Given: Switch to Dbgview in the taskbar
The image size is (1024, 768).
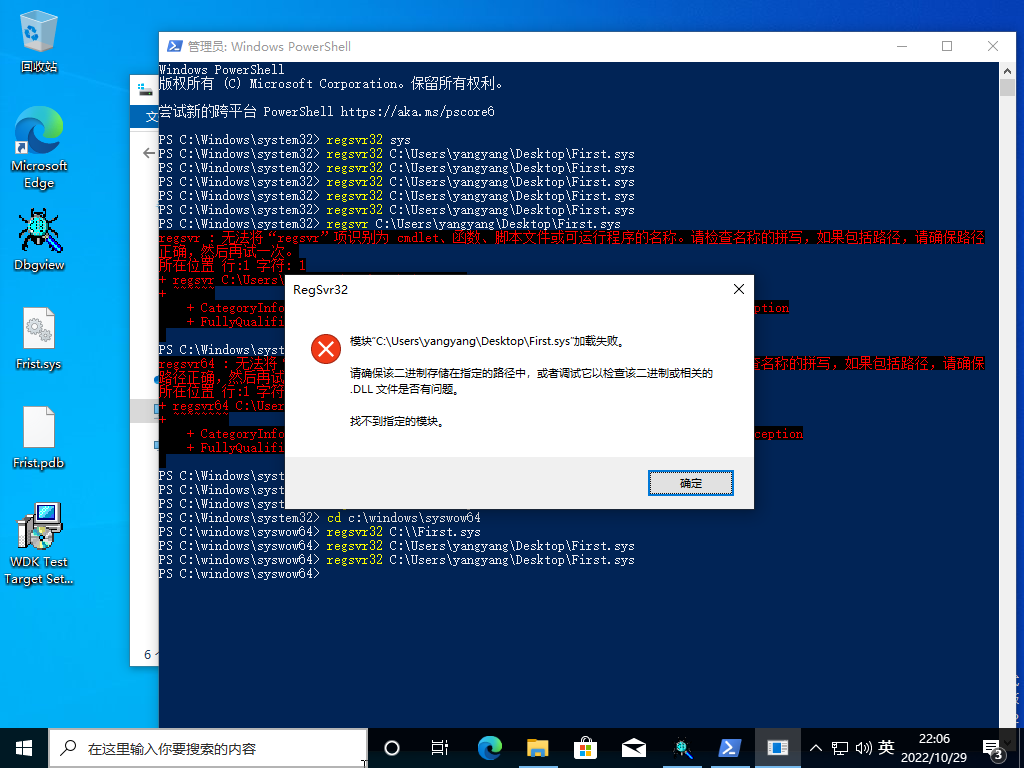Looking at the screenshot, I should tap(682, 747).
